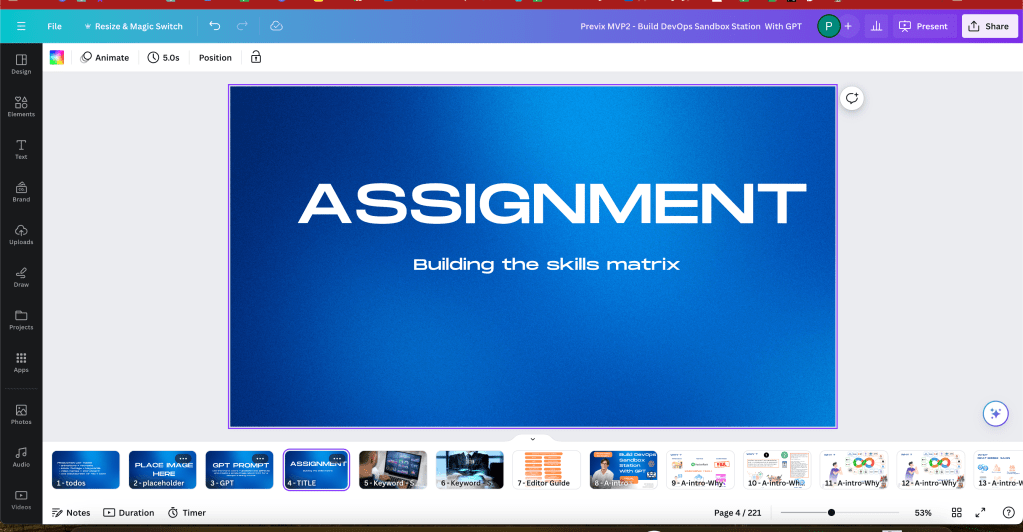Open the Videos panel
The width and height of the screenshot is (1023, 532).
pos(21,500)
